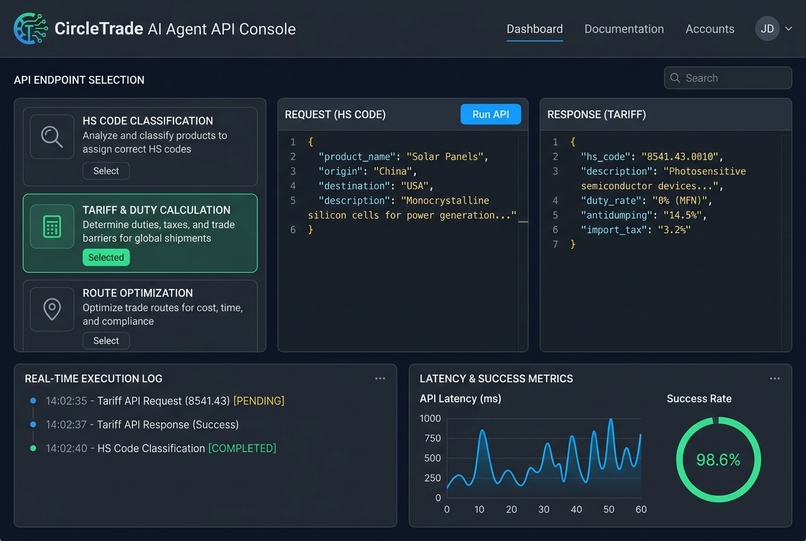Image resolution: width=806 pixels, height=541 pixels.
Task: Click the "duty_rate": "0% (MFN)" line
Action: point(647,200)
